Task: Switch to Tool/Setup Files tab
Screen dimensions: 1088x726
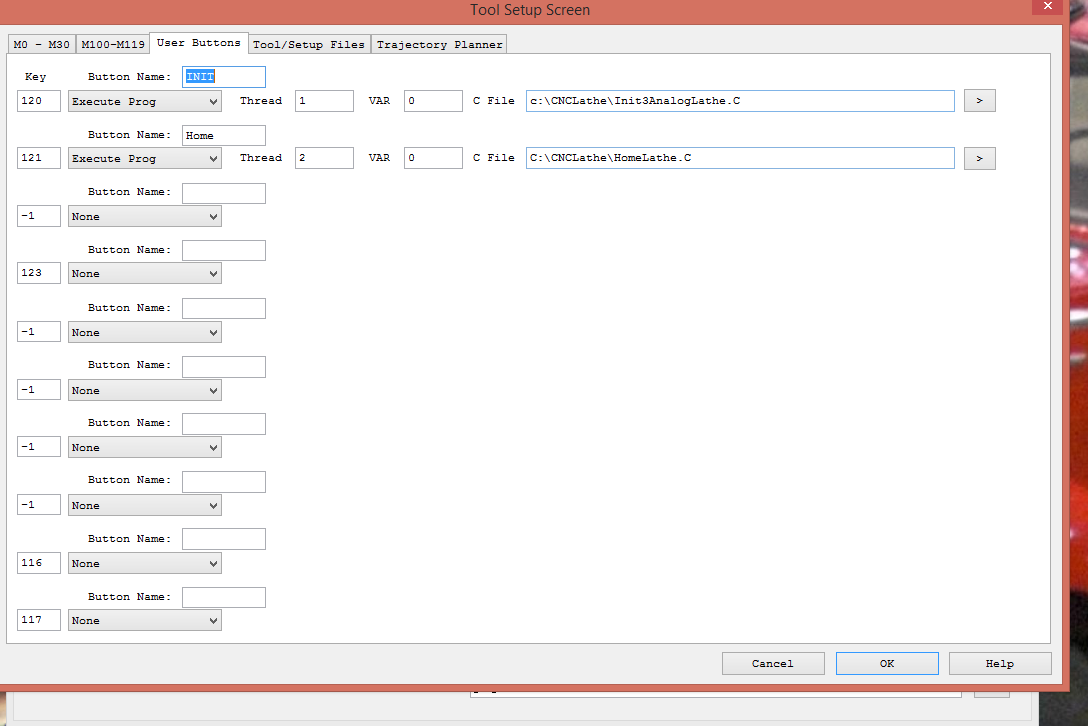Action: [309, 44]
